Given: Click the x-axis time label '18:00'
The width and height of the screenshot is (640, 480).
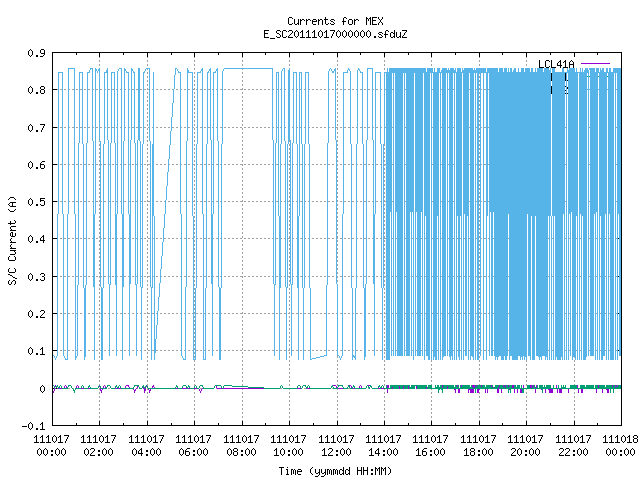Looking at the screenshot, I should pos(478,452).
